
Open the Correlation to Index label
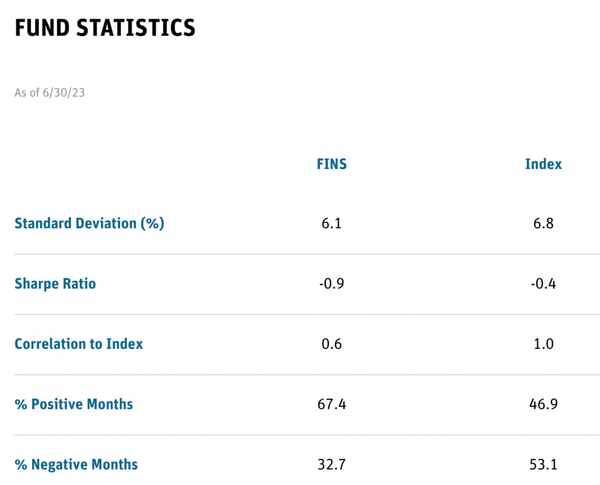[x=79, y=344]
